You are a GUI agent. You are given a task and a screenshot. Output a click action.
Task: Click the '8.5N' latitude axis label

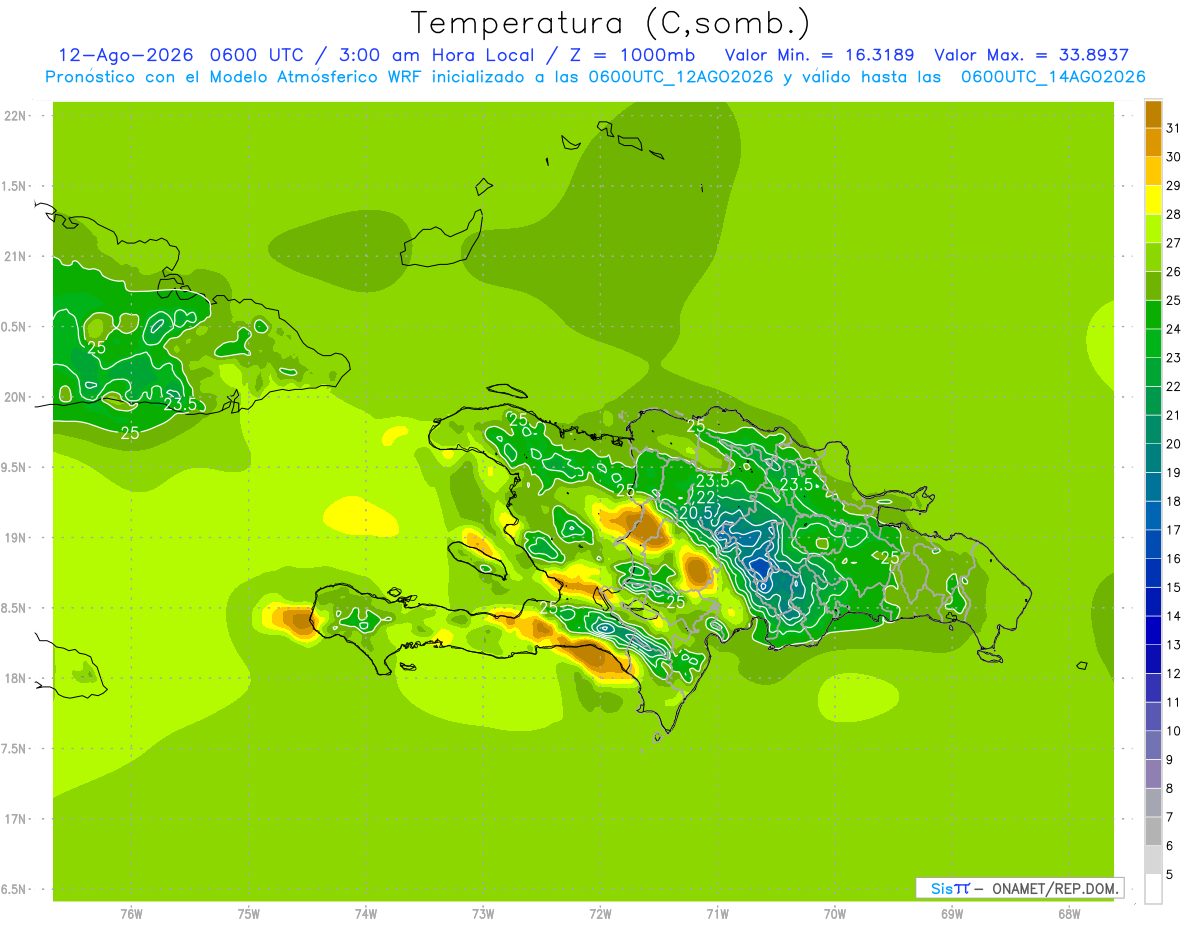tap(15, 609)
